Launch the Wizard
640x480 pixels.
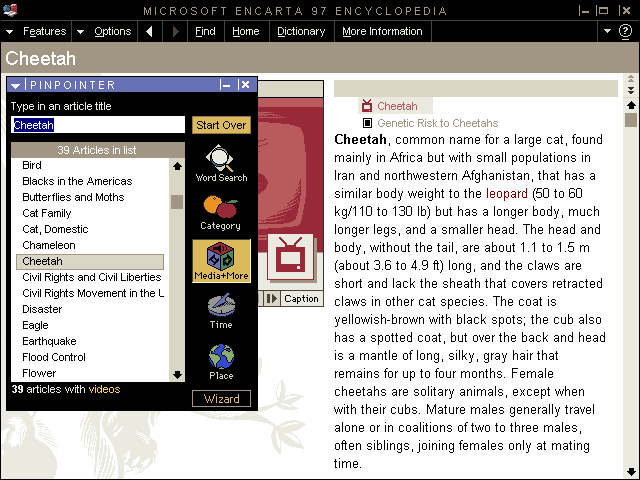coord(221,398)
